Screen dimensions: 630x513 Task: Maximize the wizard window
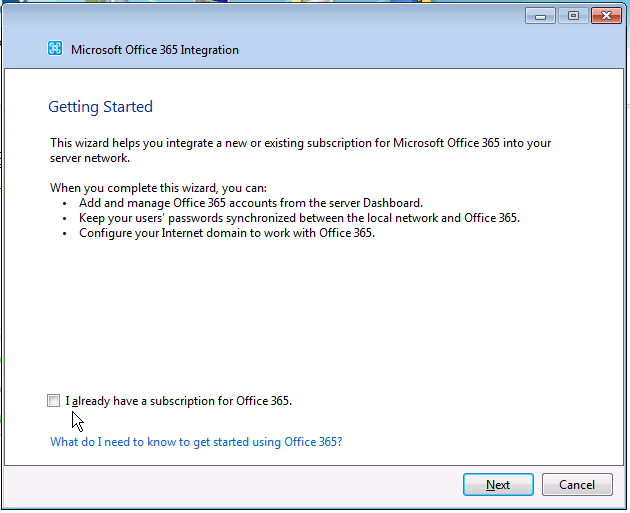573,16
